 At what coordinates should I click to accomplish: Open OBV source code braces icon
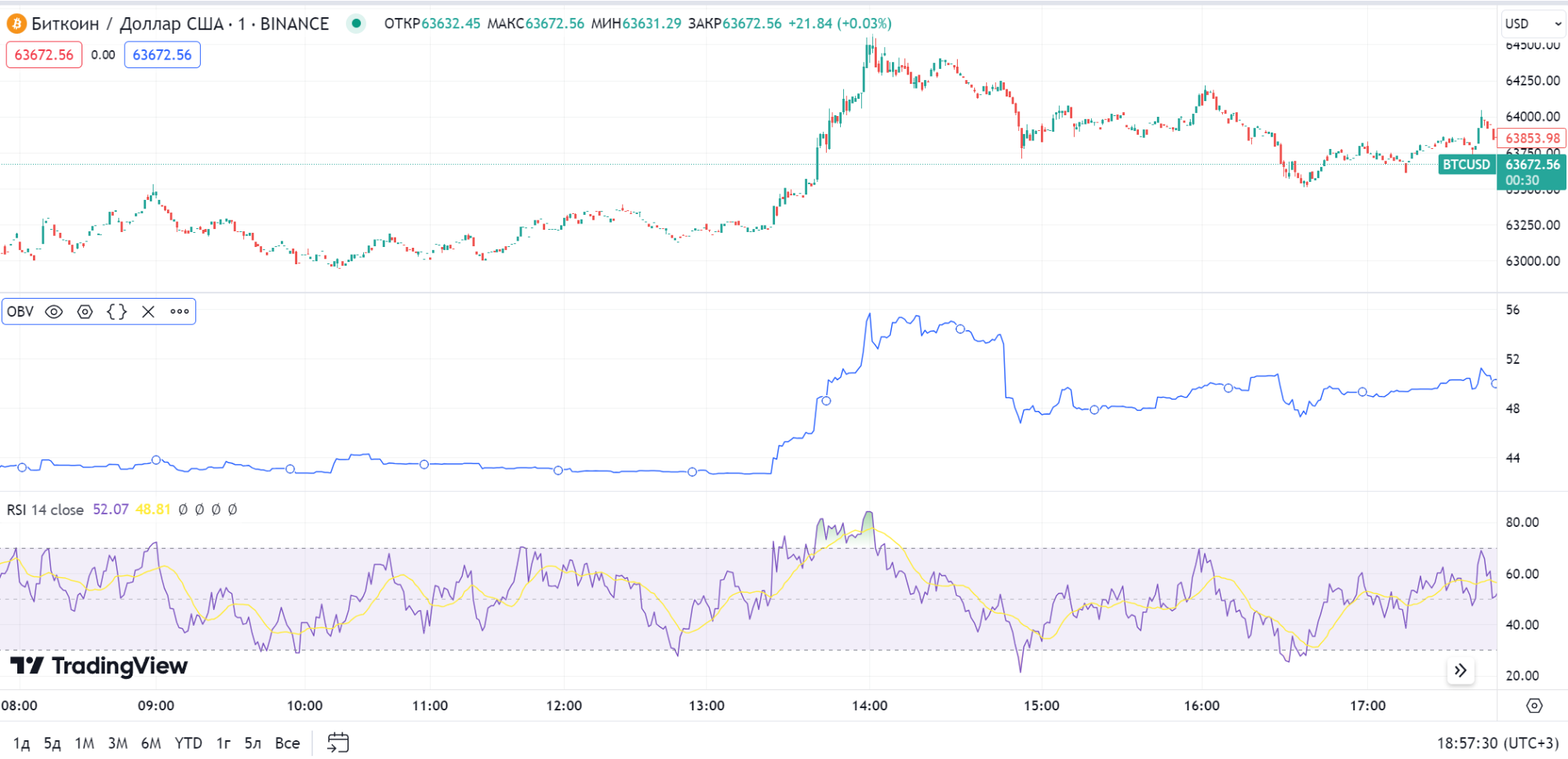pos(117,312)
